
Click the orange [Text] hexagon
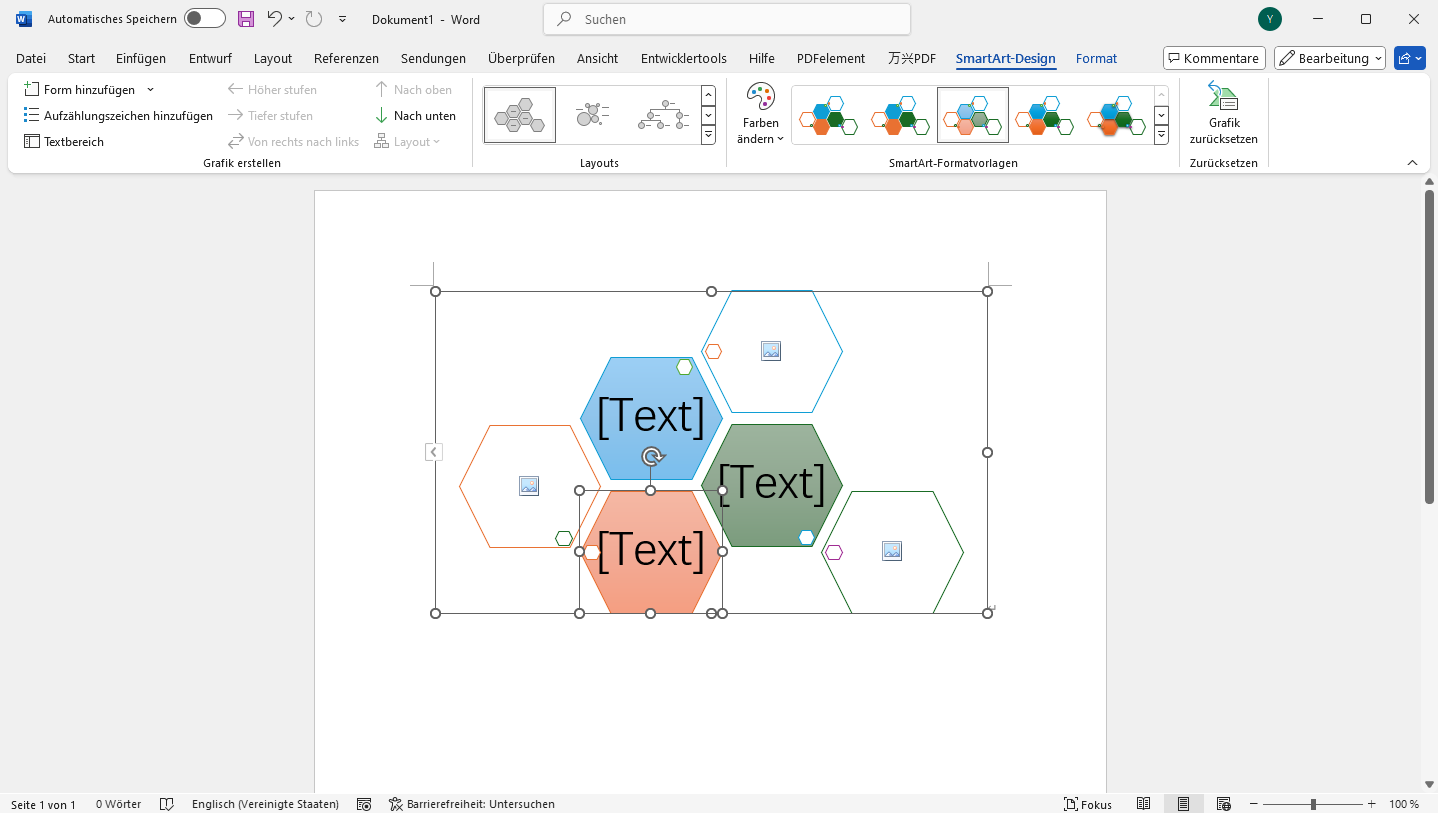[x=651, y=550]
